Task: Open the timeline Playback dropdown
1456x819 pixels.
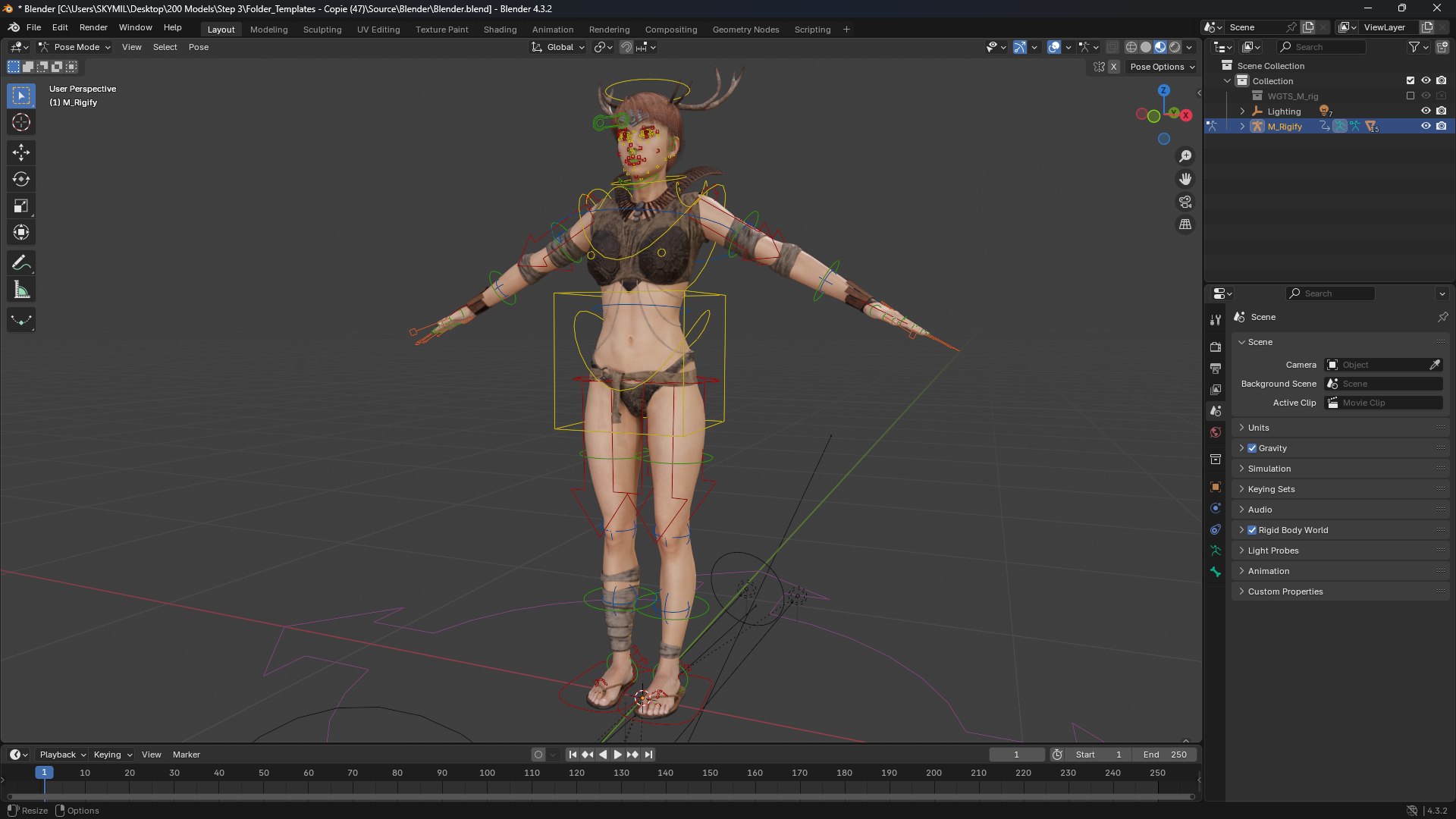Action: [62, 755]
